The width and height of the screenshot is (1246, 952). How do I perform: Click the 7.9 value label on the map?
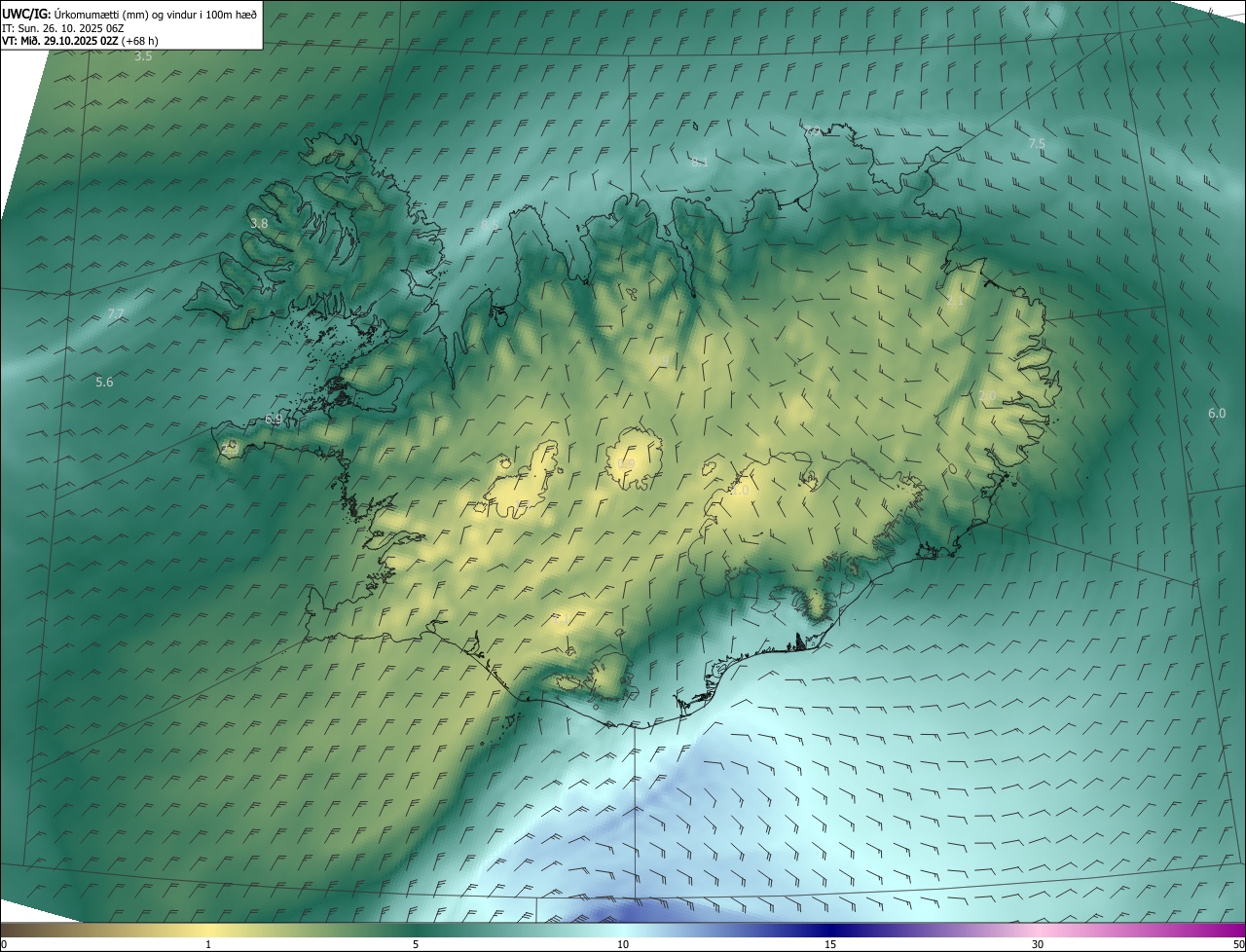click(x=811, y=130)
